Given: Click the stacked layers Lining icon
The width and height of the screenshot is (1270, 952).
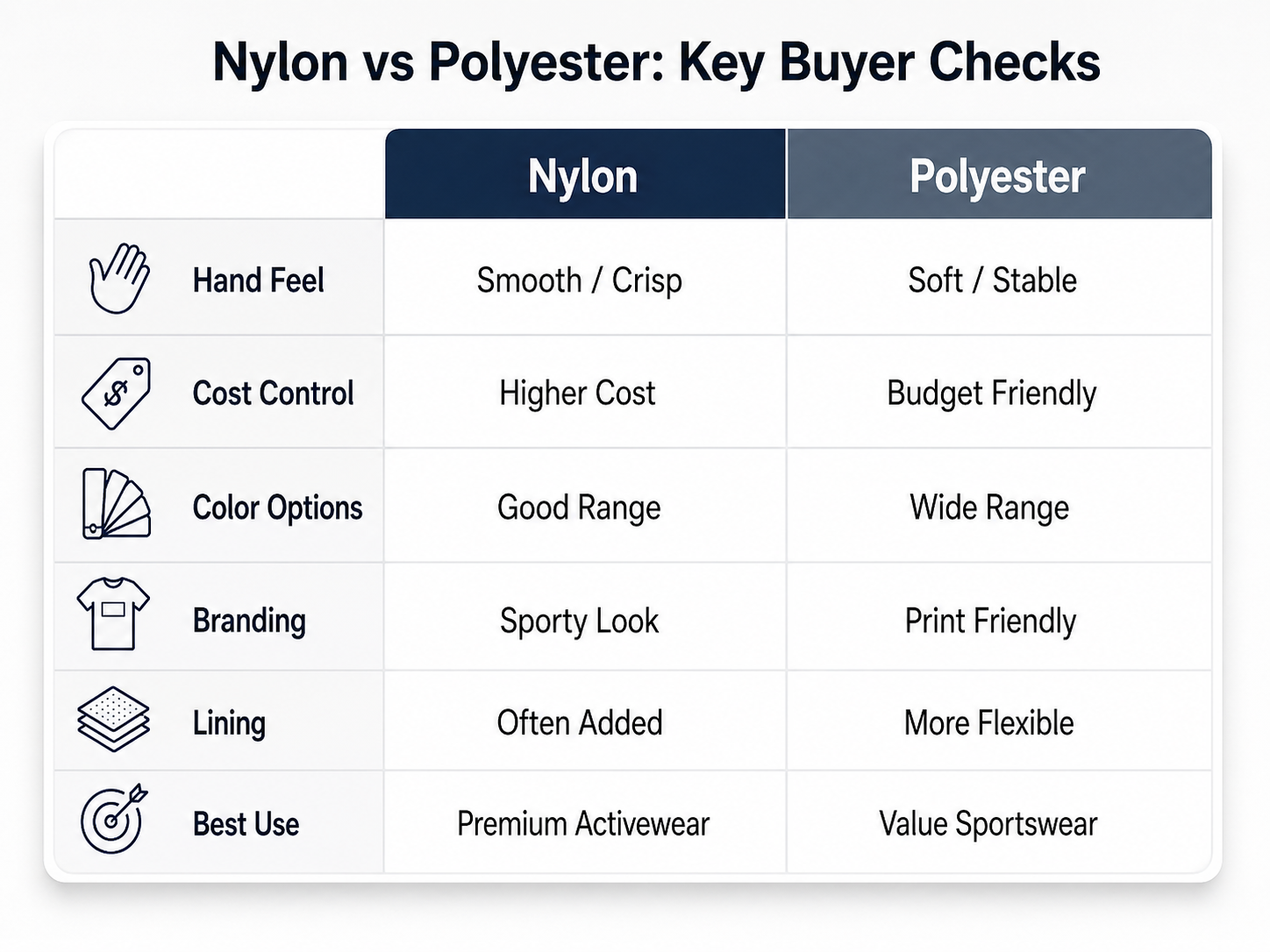Looking at the screenshot, I should (113, 719).
